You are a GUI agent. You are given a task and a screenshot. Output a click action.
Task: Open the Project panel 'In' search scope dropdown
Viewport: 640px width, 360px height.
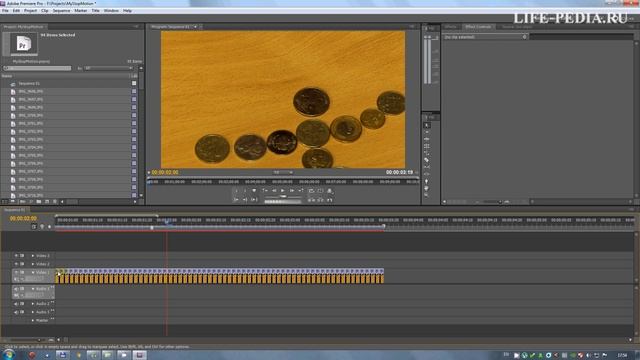click(x=109, y=68)
